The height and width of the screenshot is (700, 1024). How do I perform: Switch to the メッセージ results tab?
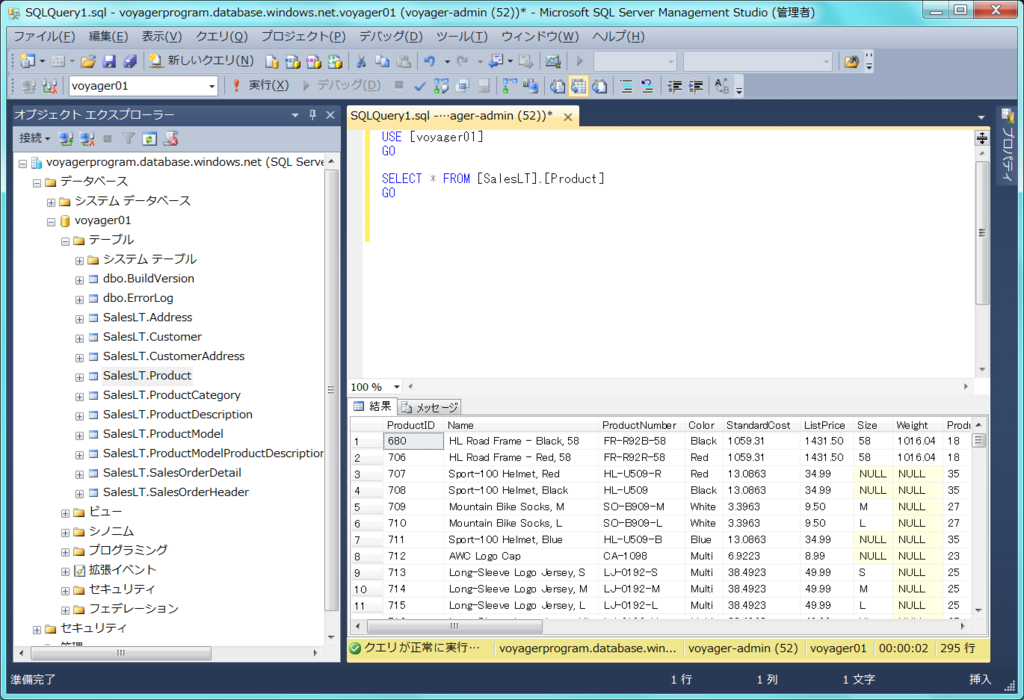[430, 407]
